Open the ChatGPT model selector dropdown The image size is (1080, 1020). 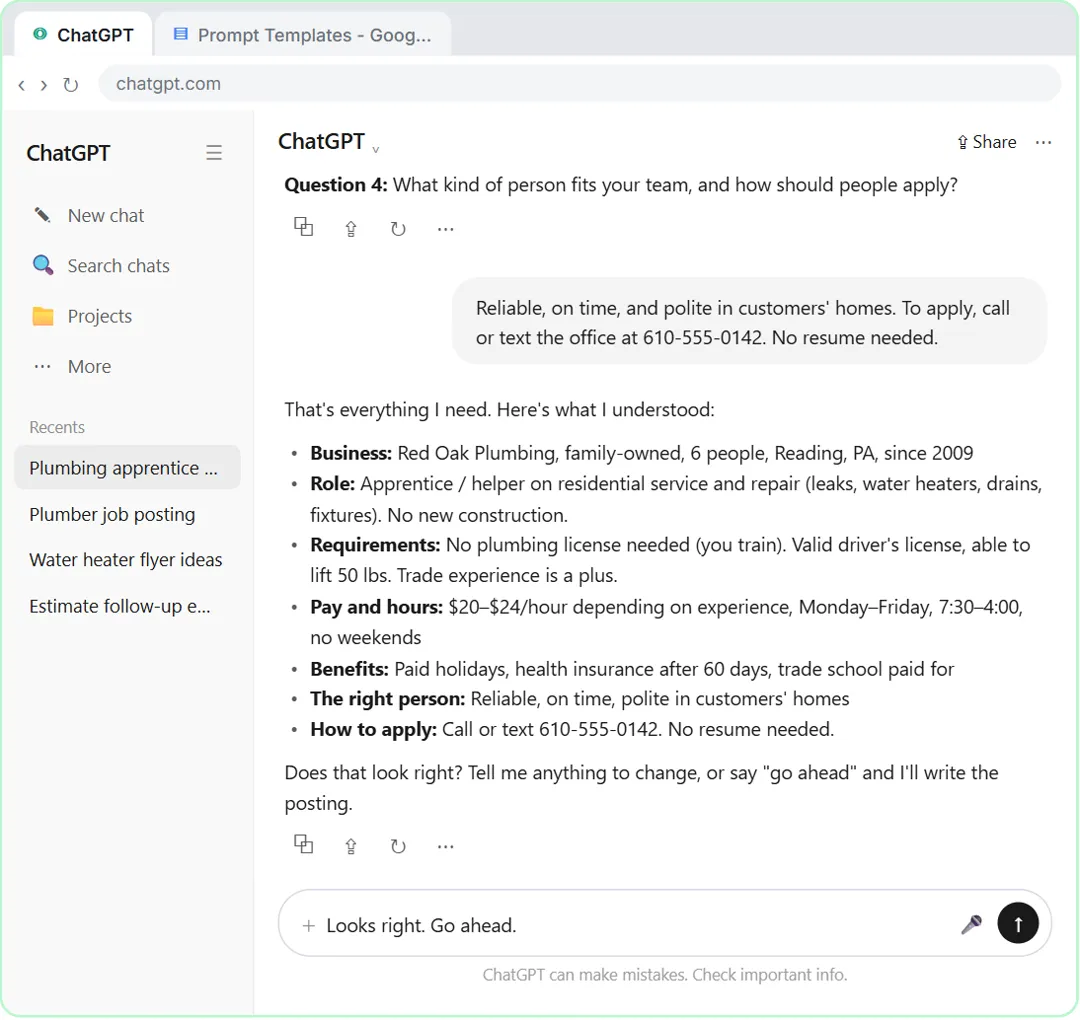[x=329, y=142]
